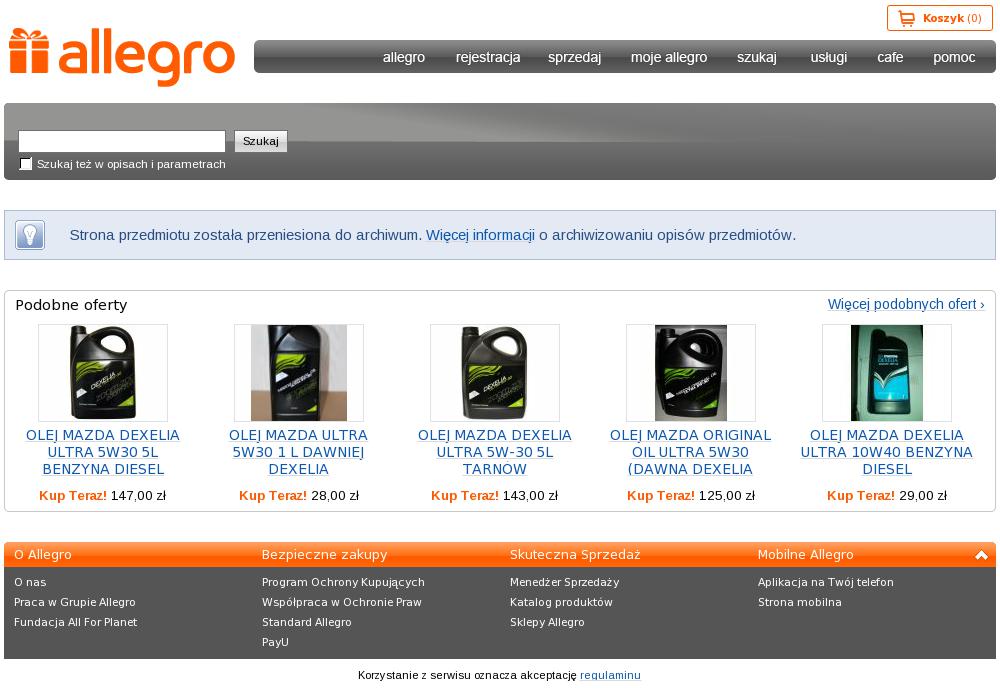Click Kup Teraz price 143,00 zł
Screen dimensions: 1000x695
coord(495,495)
